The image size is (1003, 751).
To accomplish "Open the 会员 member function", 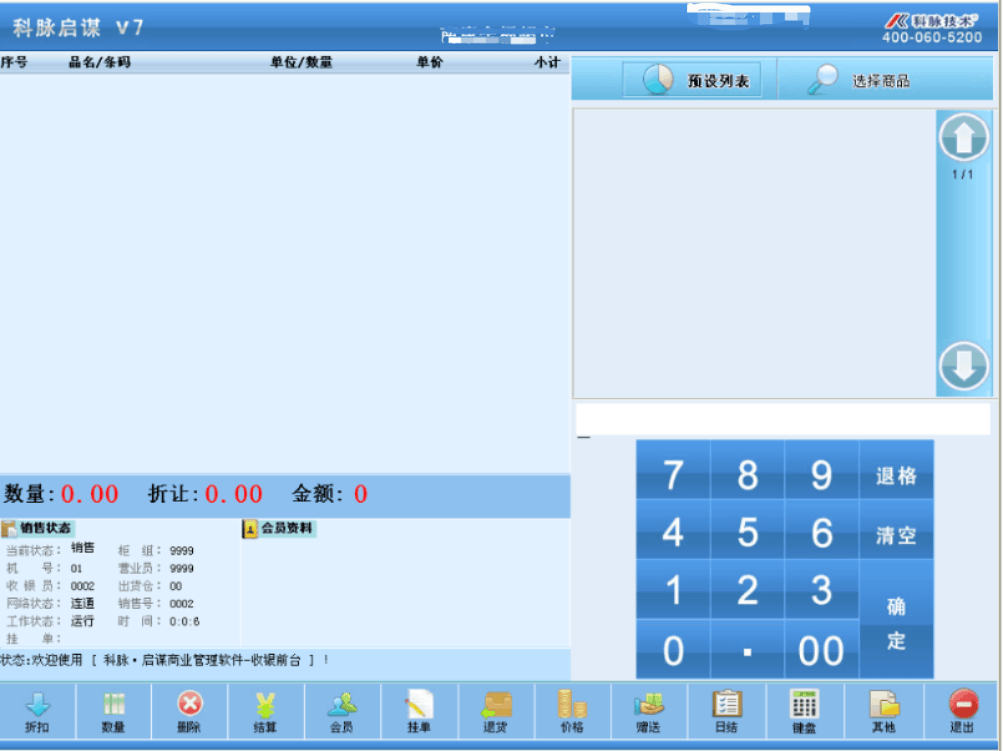I will pos(342,711).
